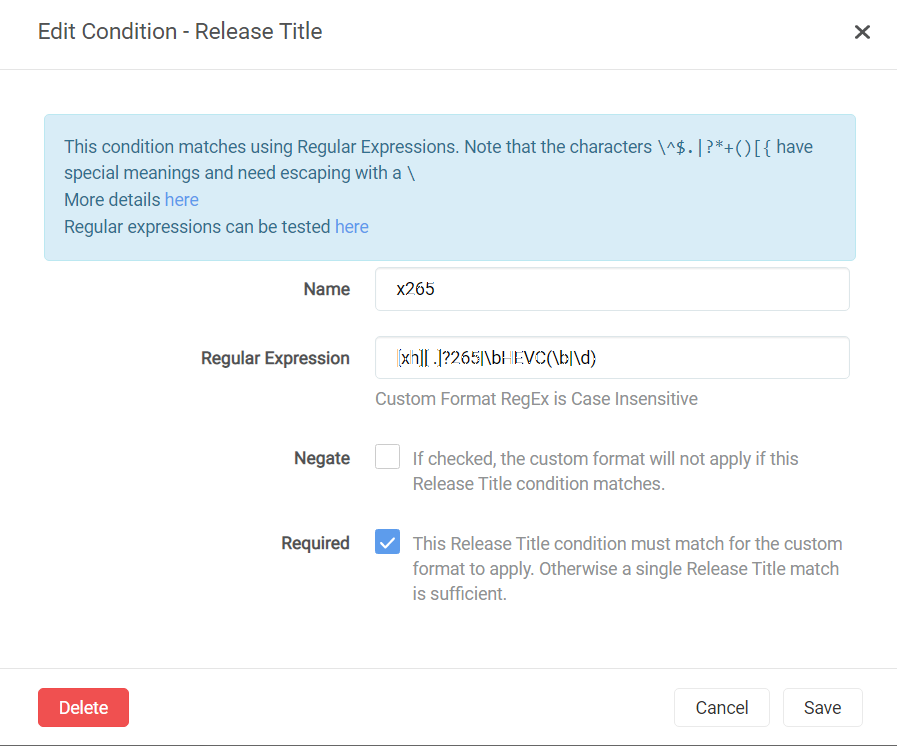This screenshot has width=897, height=746.
Task: Save the Release Title condition
Action: pyautogui.click(x=822, y=707)
